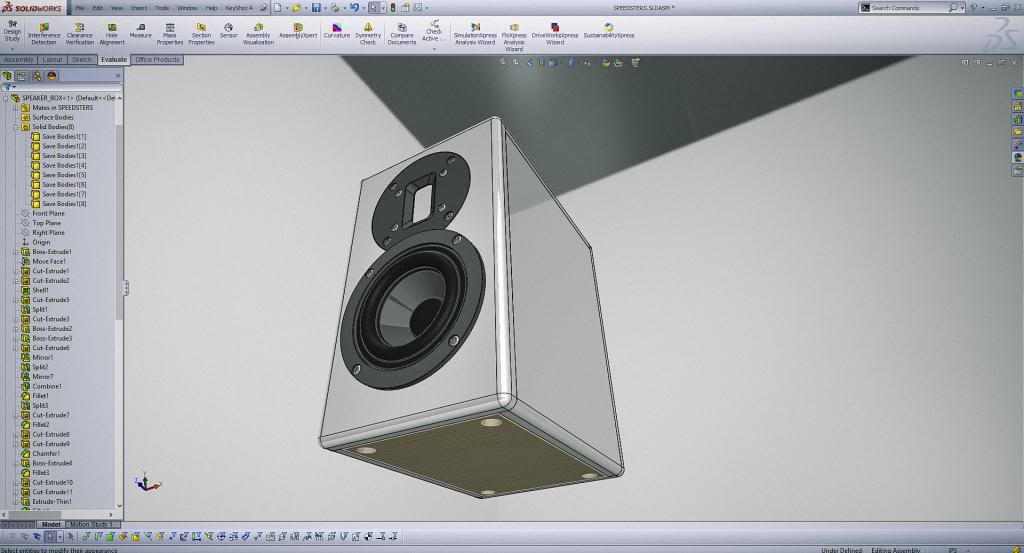Click the feature tree vertical scrollbar

point(119,222)
